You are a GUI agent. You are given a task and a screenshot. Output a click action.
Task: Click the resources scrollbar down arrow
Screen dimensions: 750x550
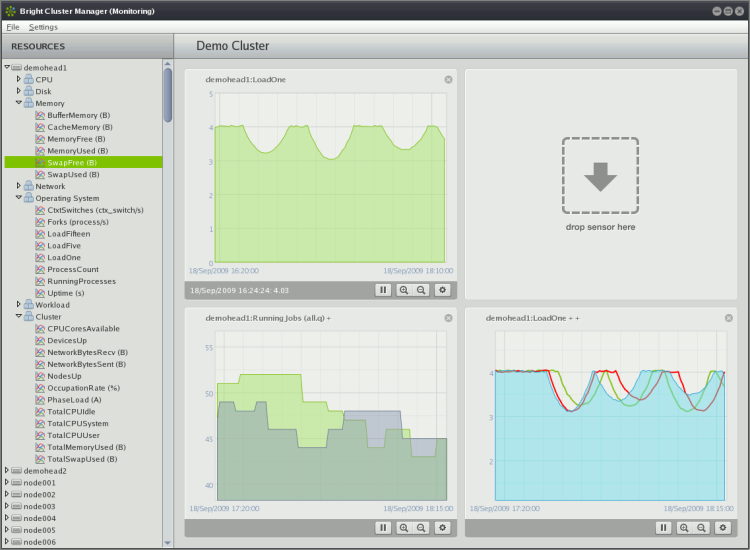pos(167,542)
